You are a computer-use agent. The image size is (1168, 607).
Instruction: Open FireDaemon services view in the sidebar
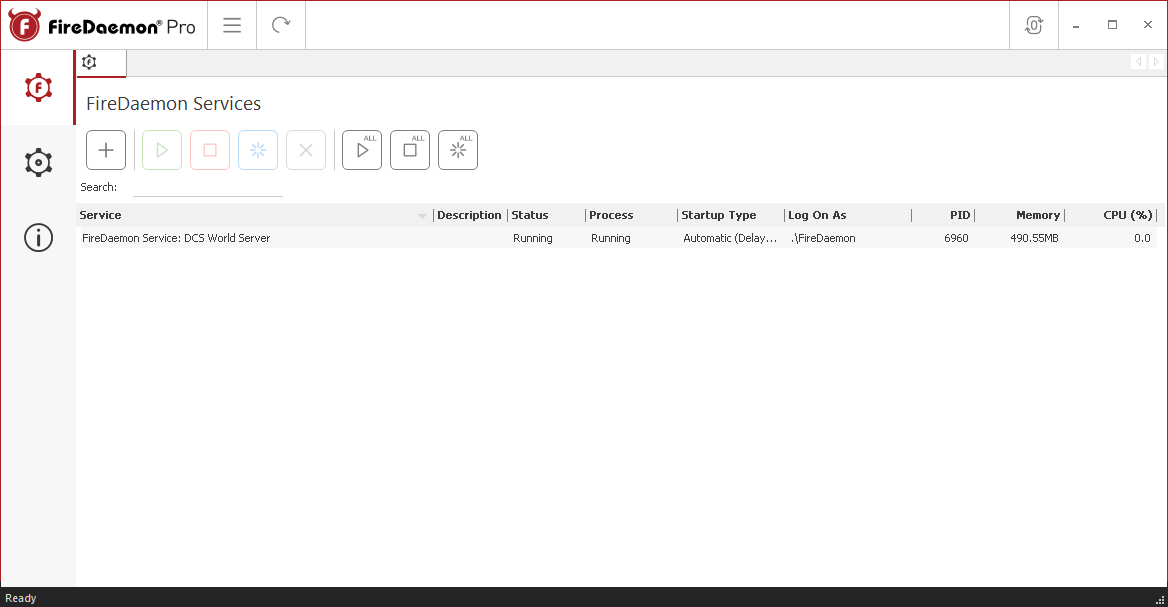(x=38, y=88)
